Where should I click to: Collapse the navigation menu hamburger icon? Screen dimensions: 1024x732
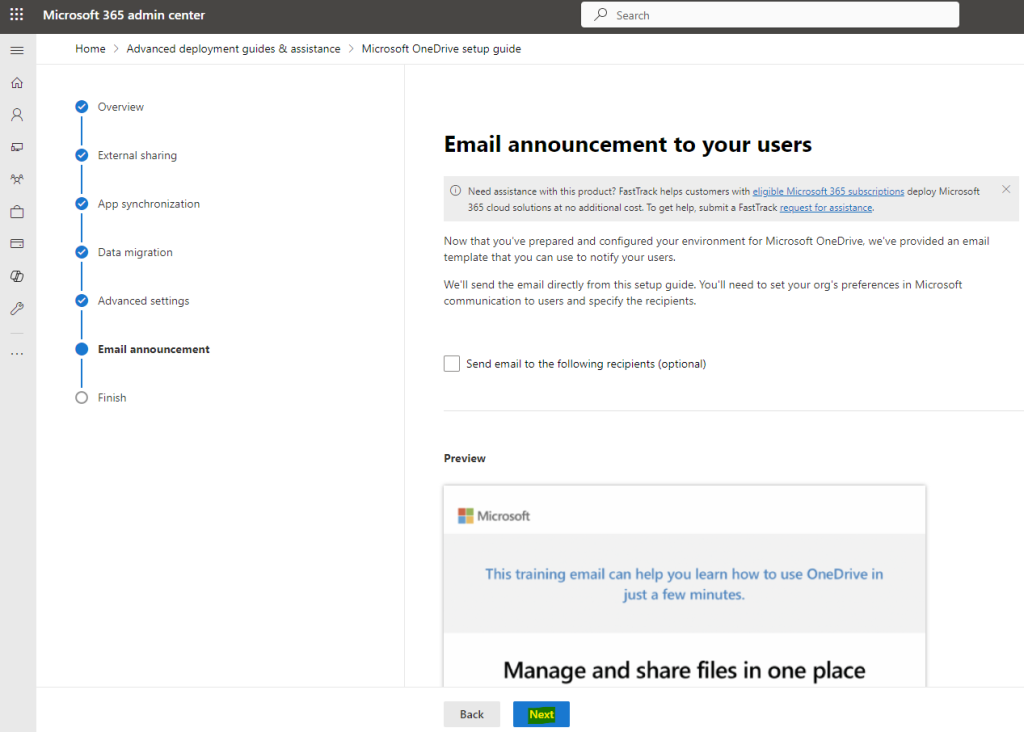click(17, 50)
